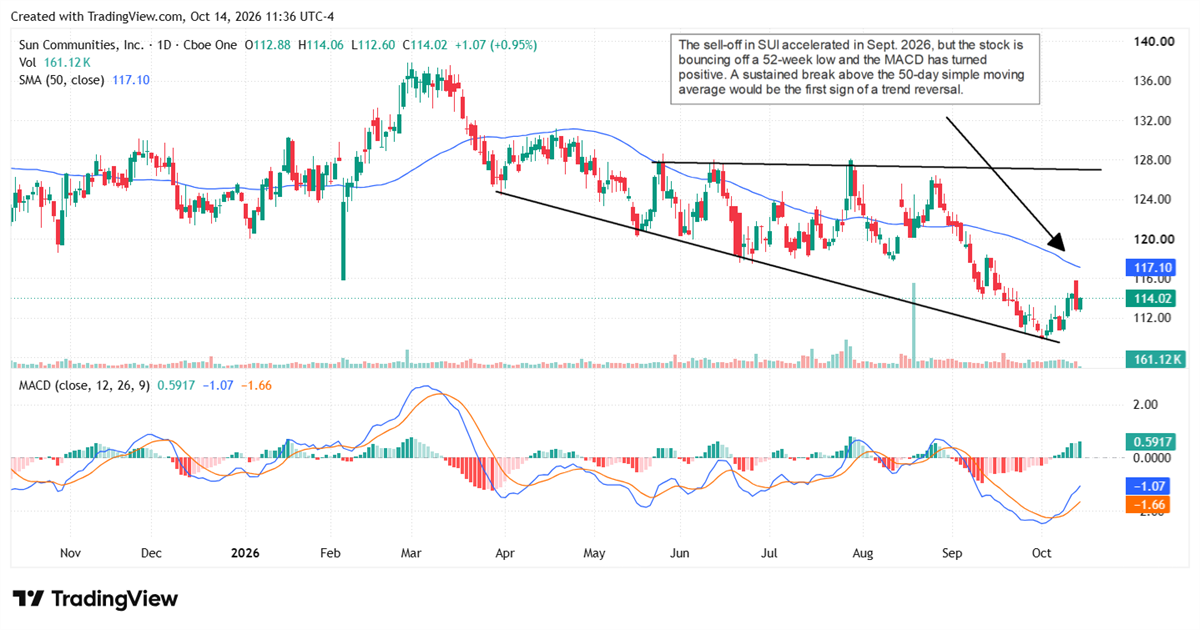Click the 120.00 price axis label

tap(1152, 239)
